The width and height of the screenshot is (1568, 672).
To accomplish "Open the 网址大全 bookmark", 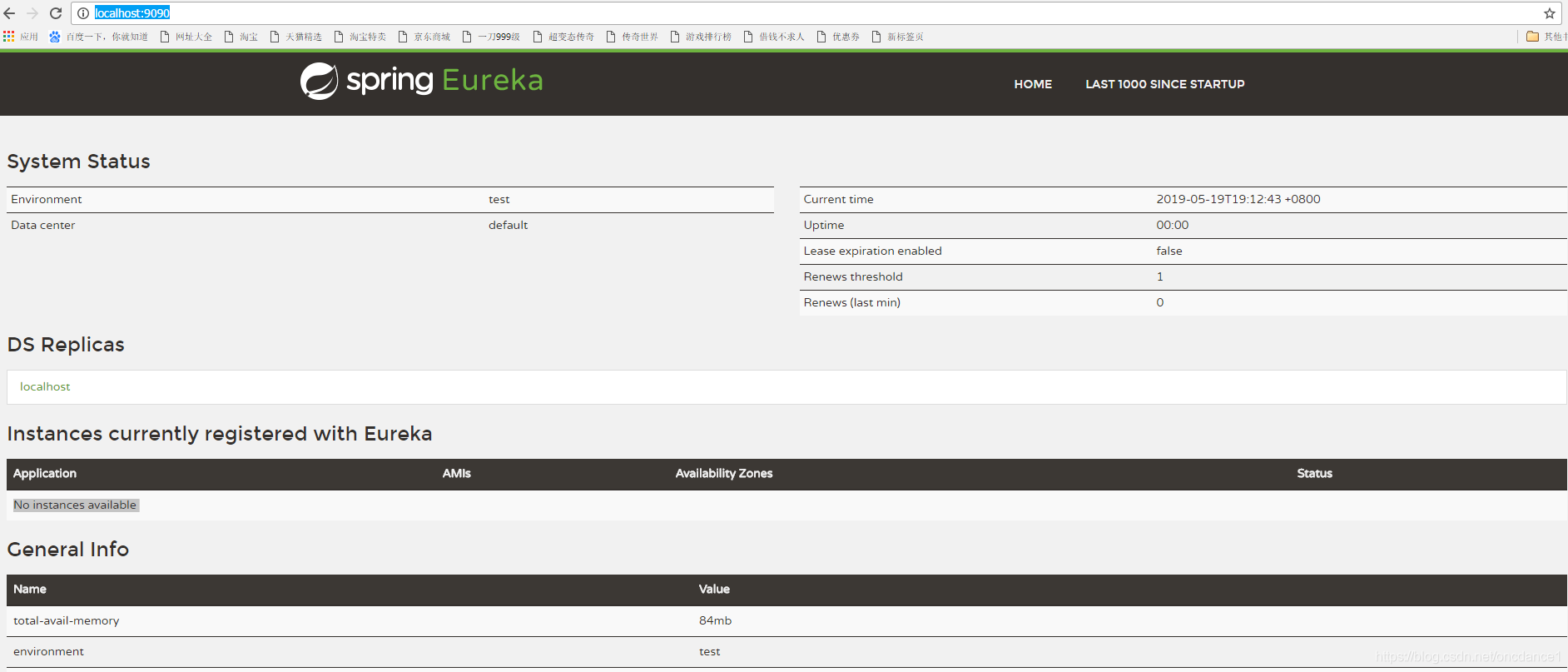I will coord(186,37).
